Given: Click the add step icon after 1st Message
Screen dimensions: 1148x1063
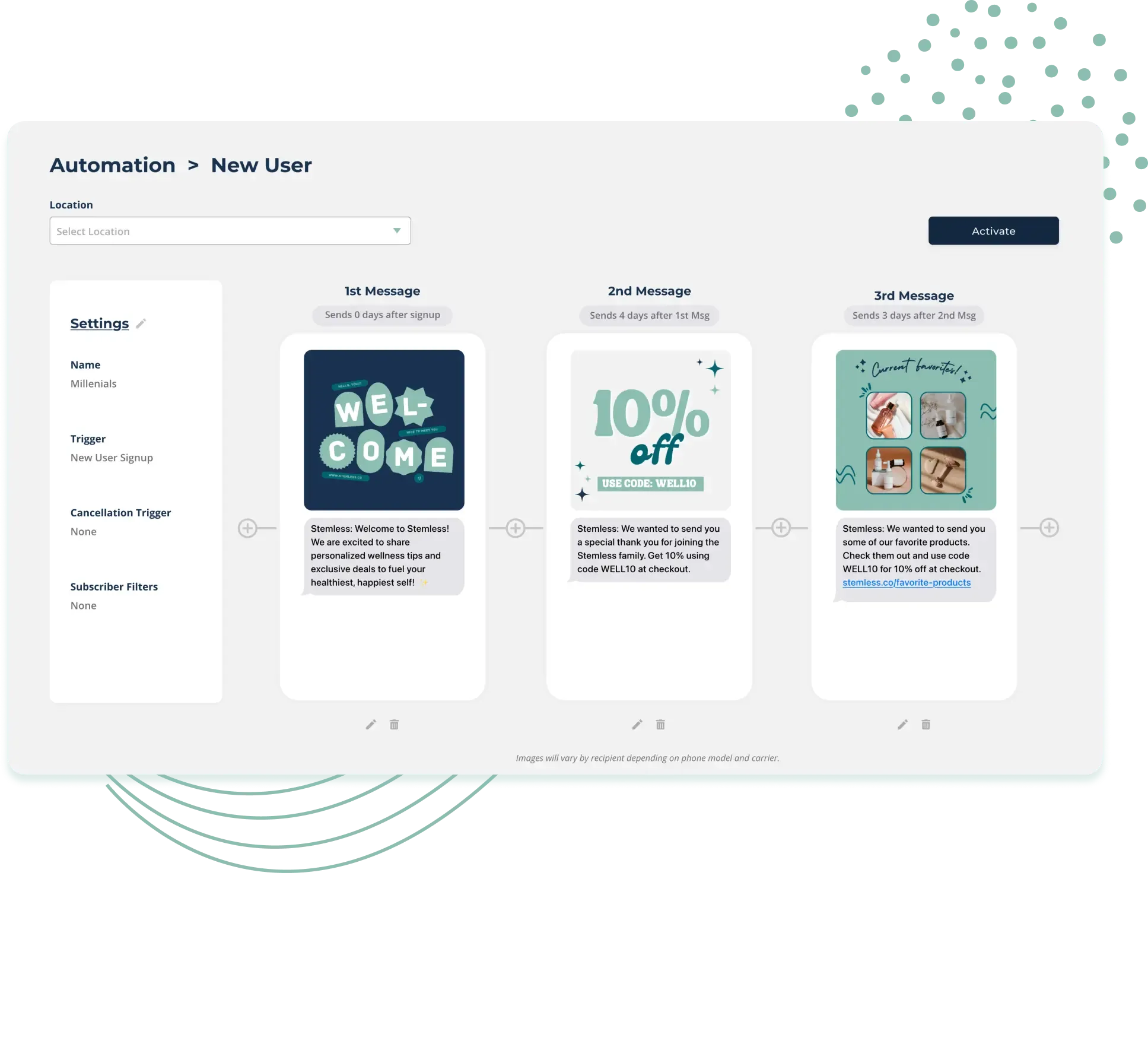Looking at the screenshot, I should pyautogui.click(x=516, y=527).
